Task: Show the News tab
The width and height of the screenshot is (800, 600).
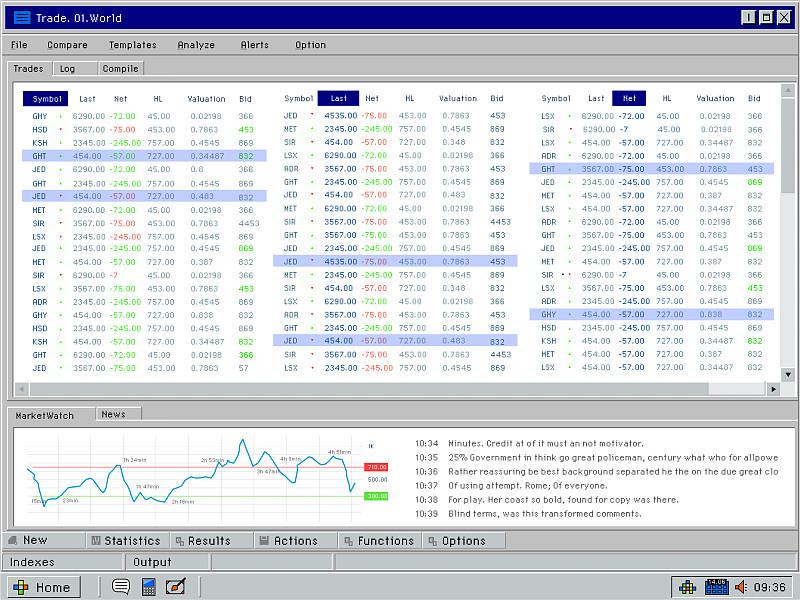Action: tap(118, 414)
